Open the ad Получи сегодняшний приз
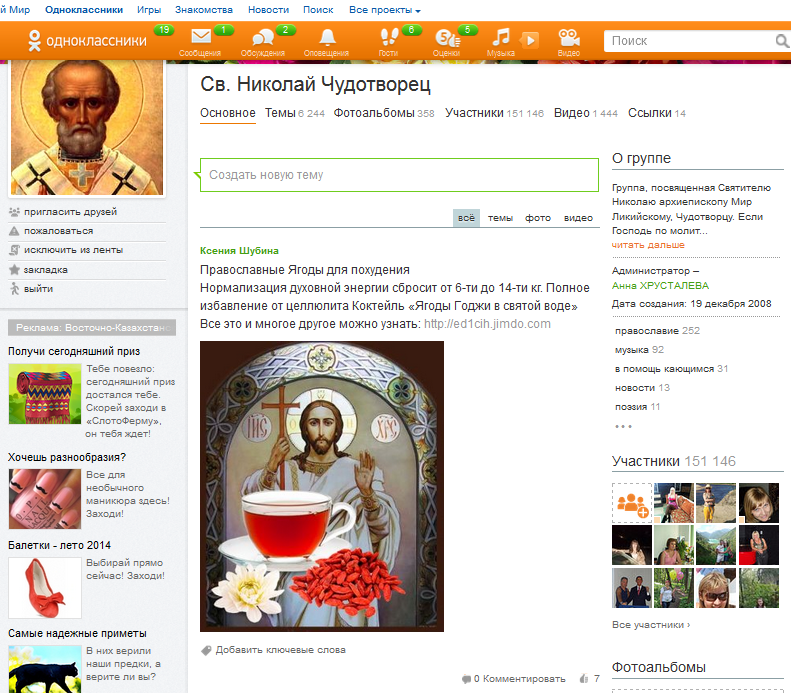This screenshot has height=693, width=791. click(x=74, y=352)
